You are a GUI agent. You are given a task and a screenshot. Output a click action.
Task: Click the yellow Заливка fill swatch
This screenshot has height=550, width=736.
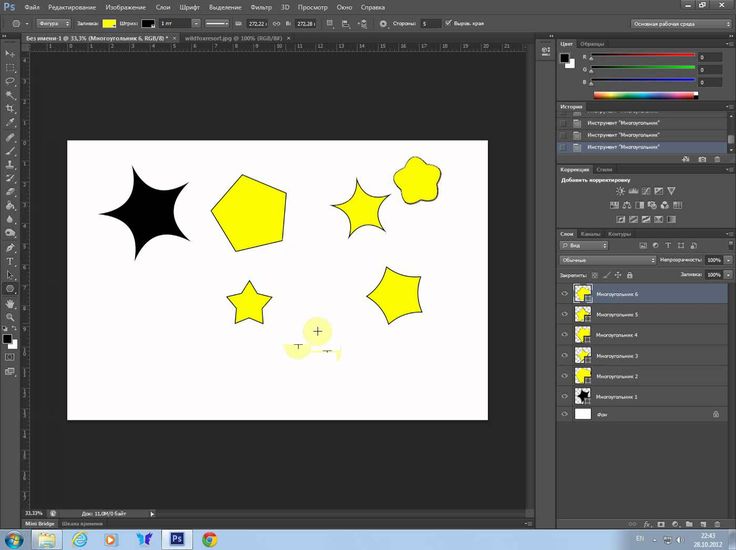109,23
